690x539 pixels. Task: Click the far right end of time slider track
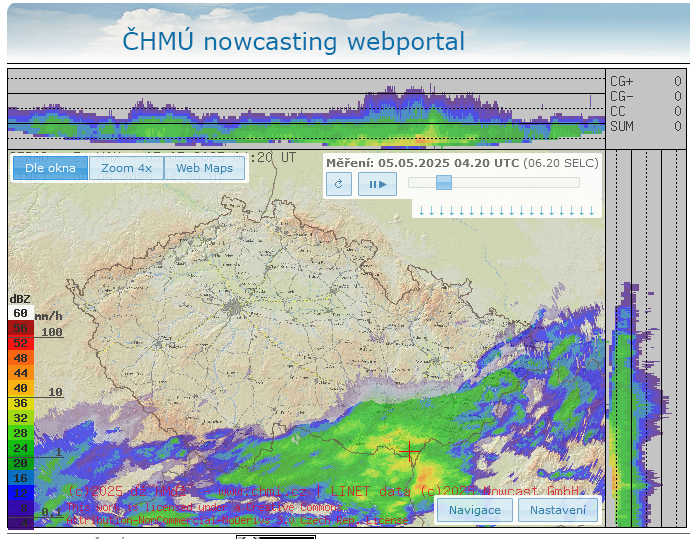576,183
